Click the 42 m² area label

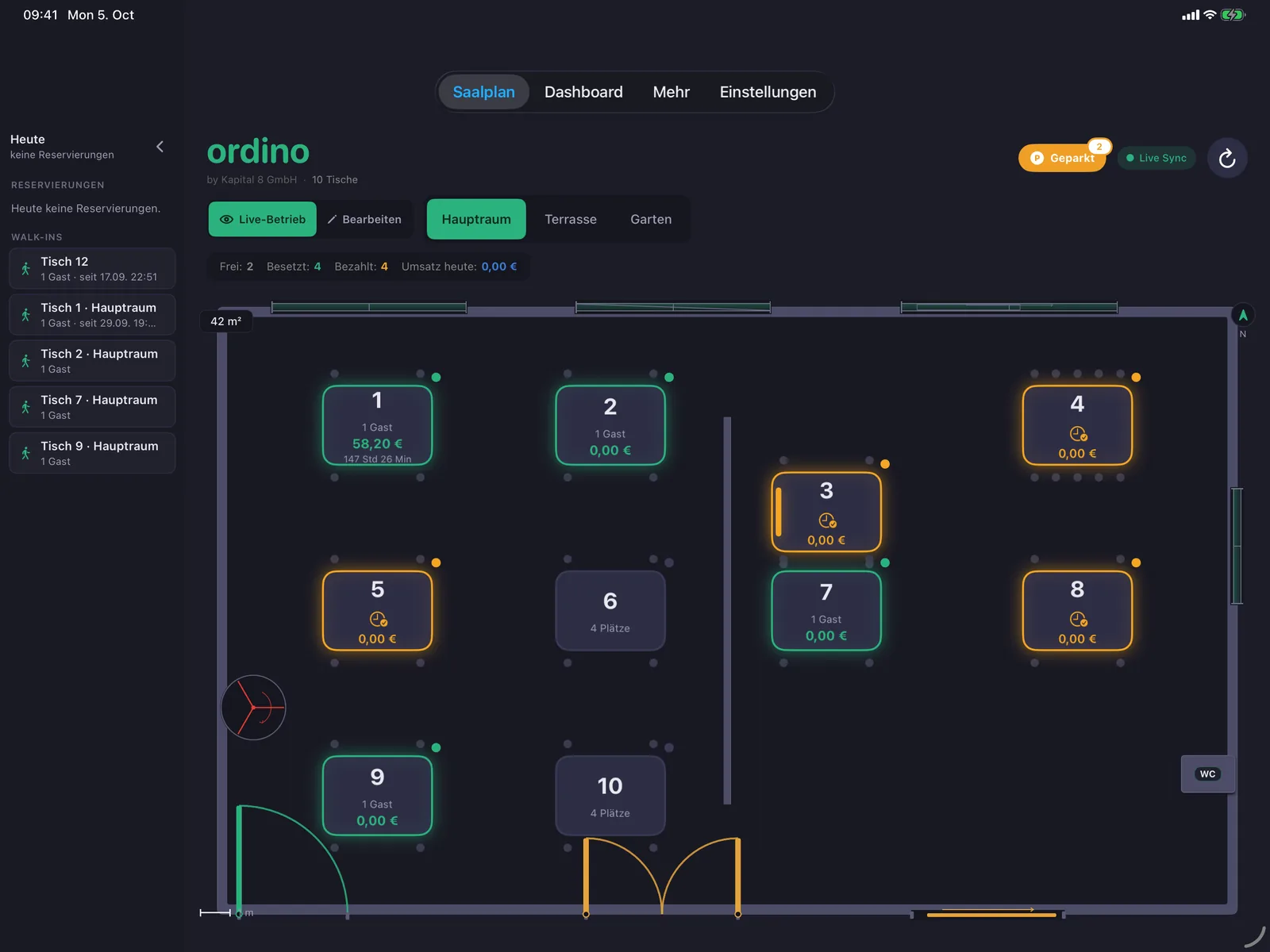(x=226, y=321)
